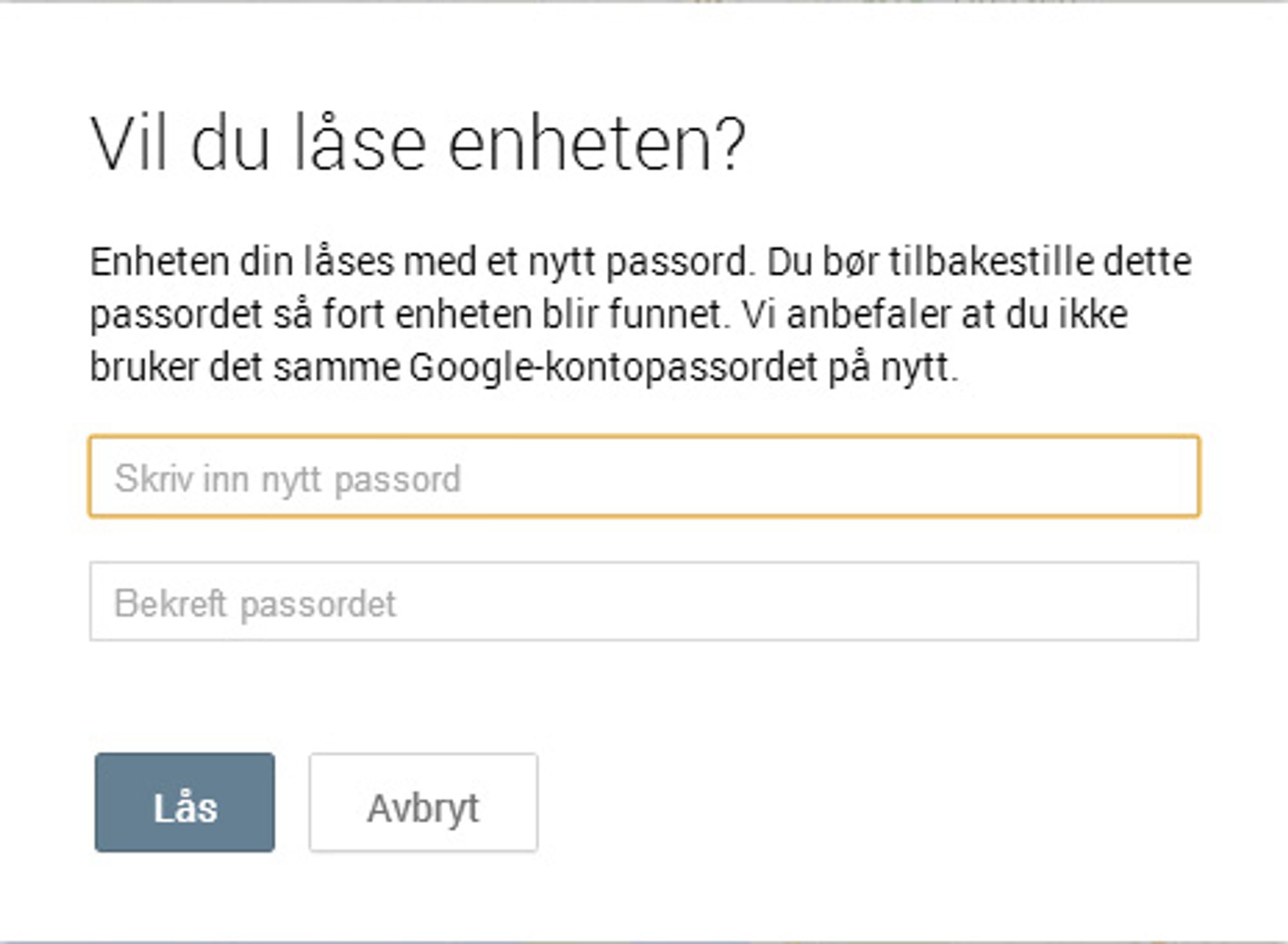Click the text 'bruker det samme' in description

245,368
